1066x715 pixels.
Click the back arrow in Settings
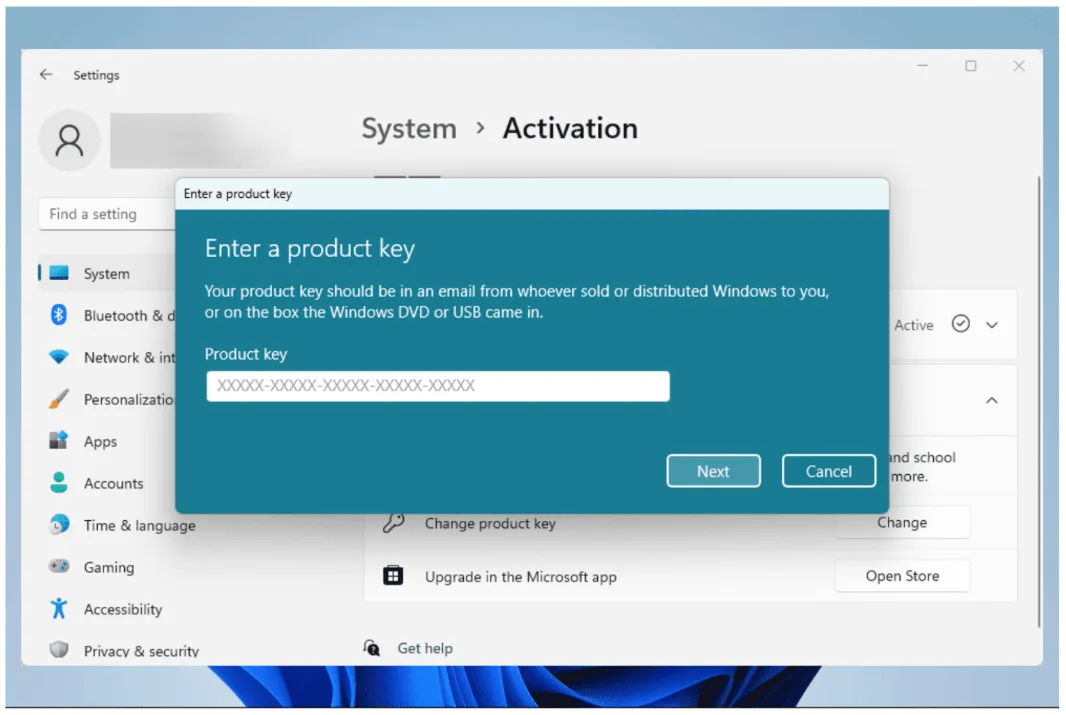[46, 74]
